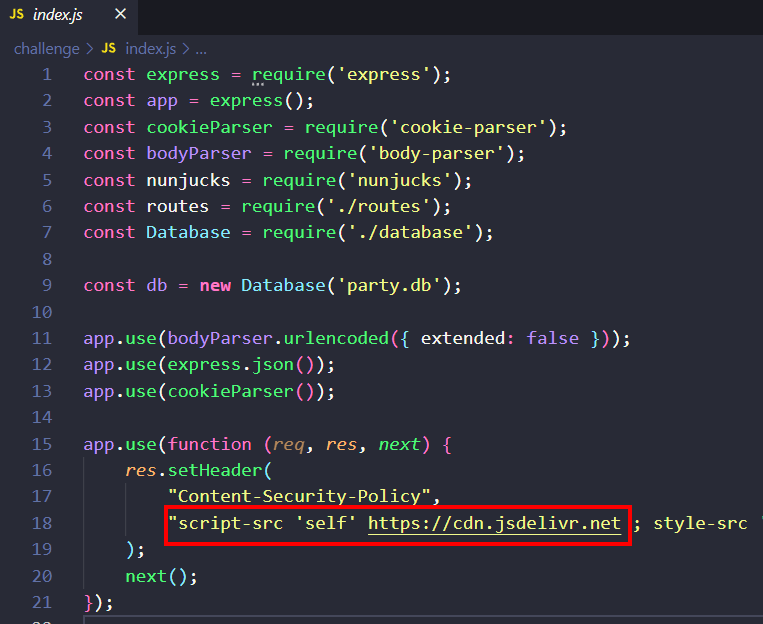
Task: Click line number 18 in the gutter
Action: (41, 524)
